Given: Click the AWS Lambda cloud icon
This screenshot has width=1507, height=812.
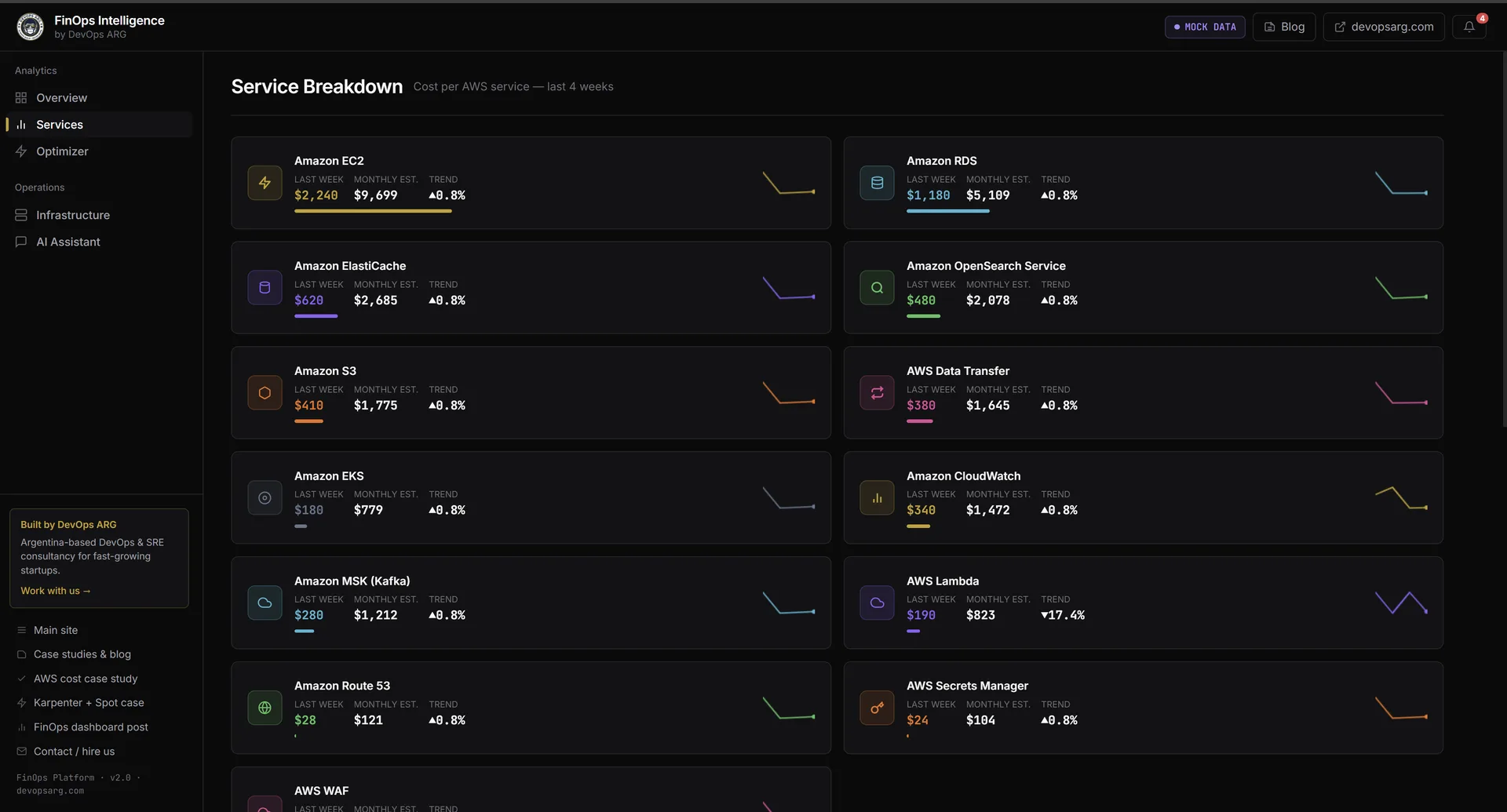Looking at the screenshot, I should click(877, 603).
